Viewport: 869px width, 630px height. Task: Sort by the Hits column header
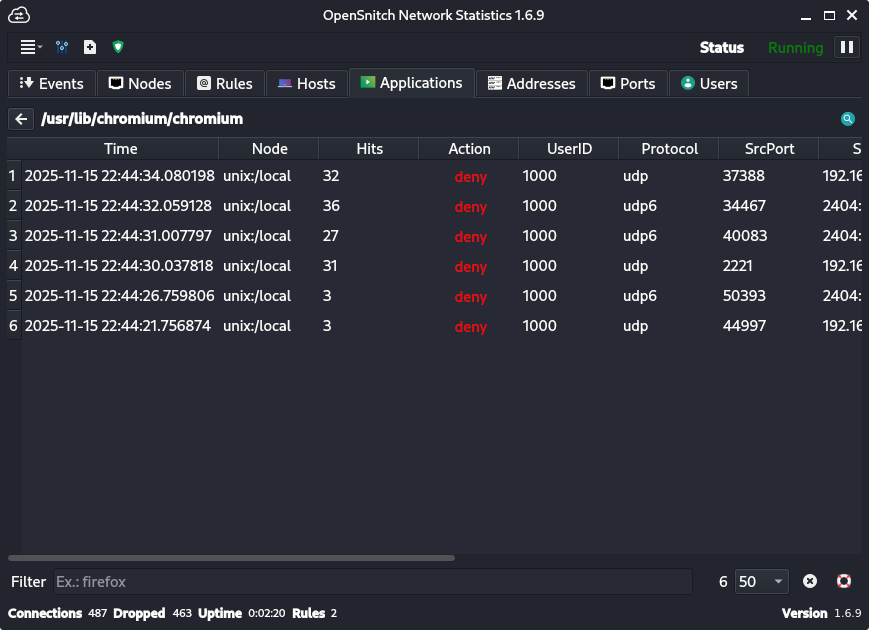pyautogui.click(x=369, y=148)
